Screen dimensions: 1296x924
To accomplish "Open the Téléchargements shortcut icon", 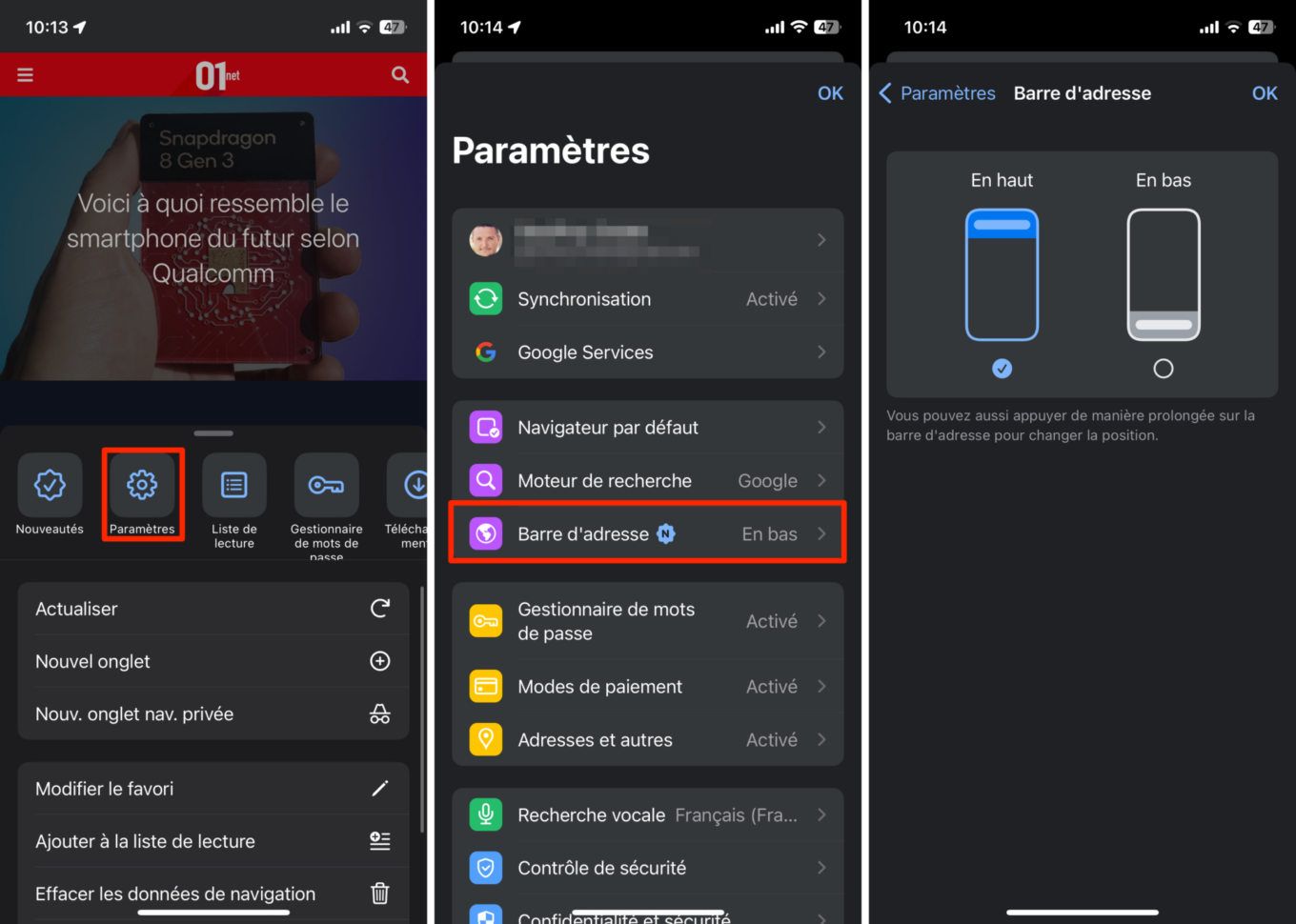I will point(408,485).
